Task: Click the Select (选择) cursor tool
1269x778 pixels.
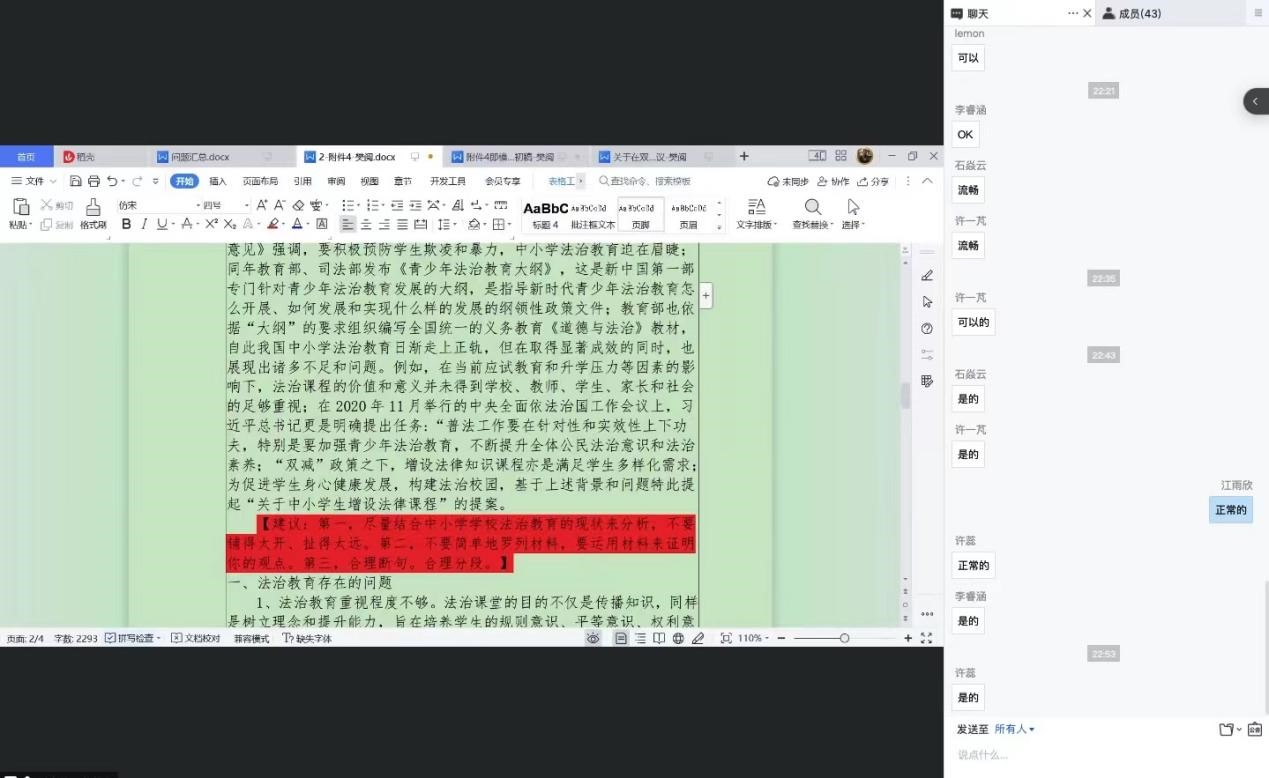Action: click(x=853, y=213)
